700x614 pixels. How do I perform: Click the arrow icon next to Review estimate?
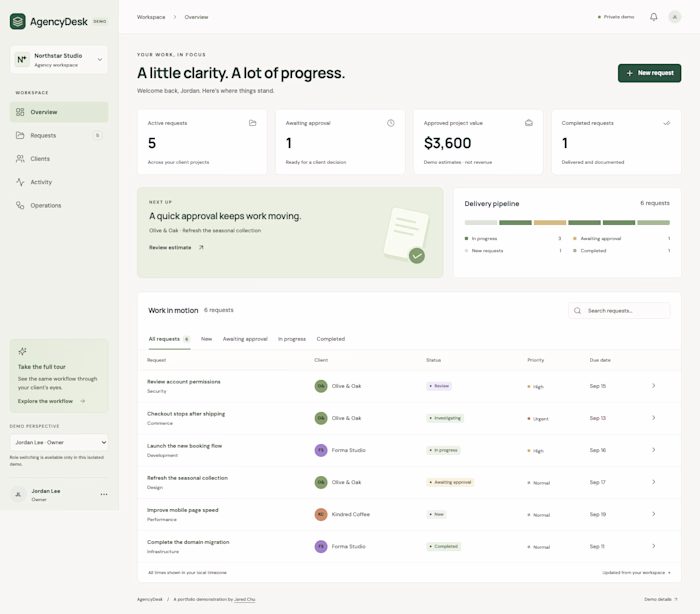pyautogui.click(x=201, y=247)
